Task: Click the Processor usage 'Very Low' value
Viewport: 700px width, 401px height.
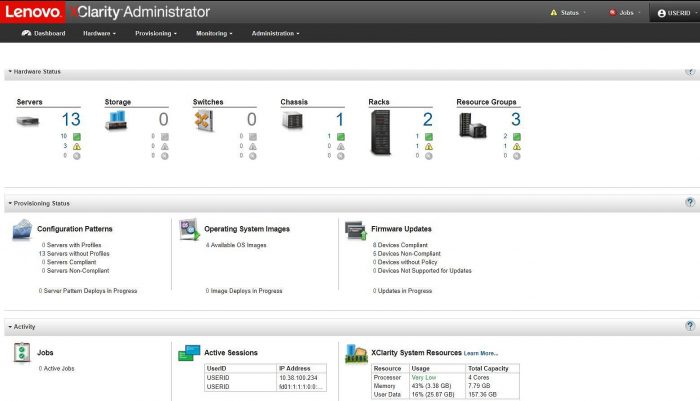Action: click(424, 378)
